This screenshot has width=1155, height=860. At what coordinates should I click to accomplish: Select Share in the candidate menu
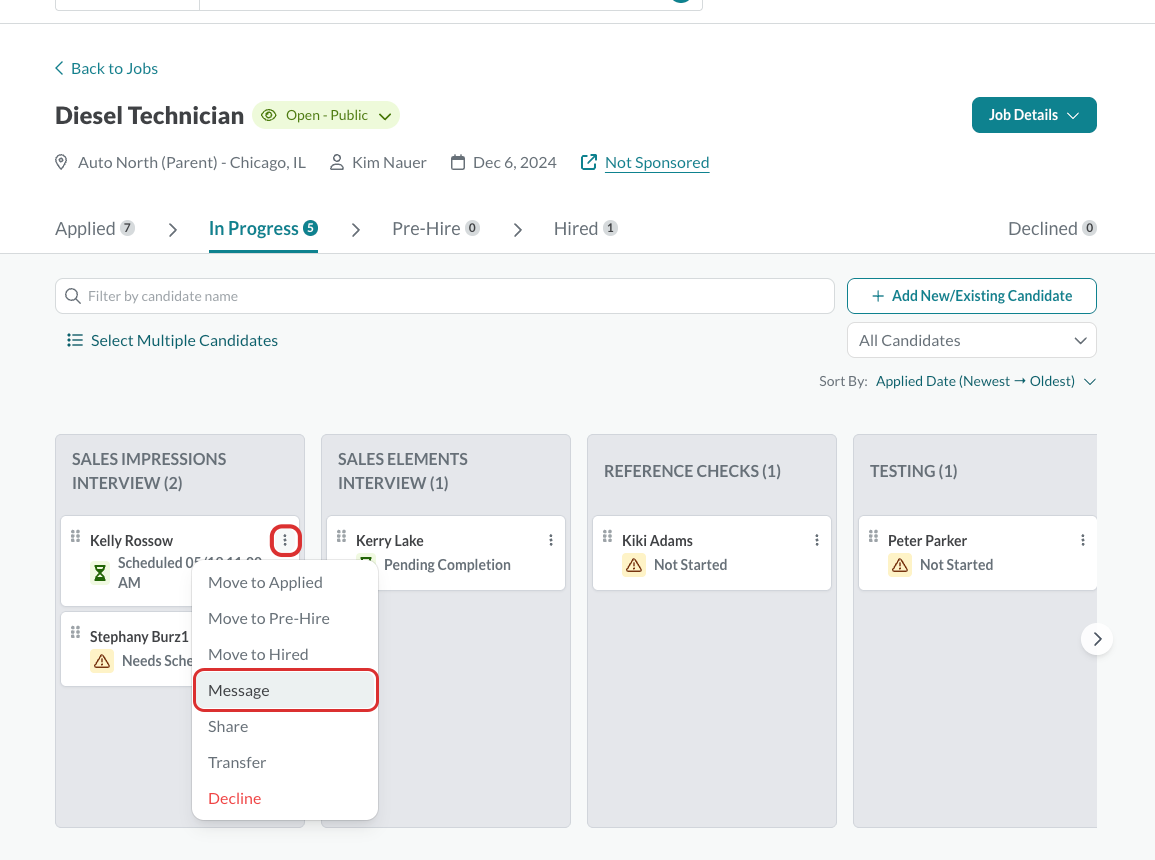(285, 727)
